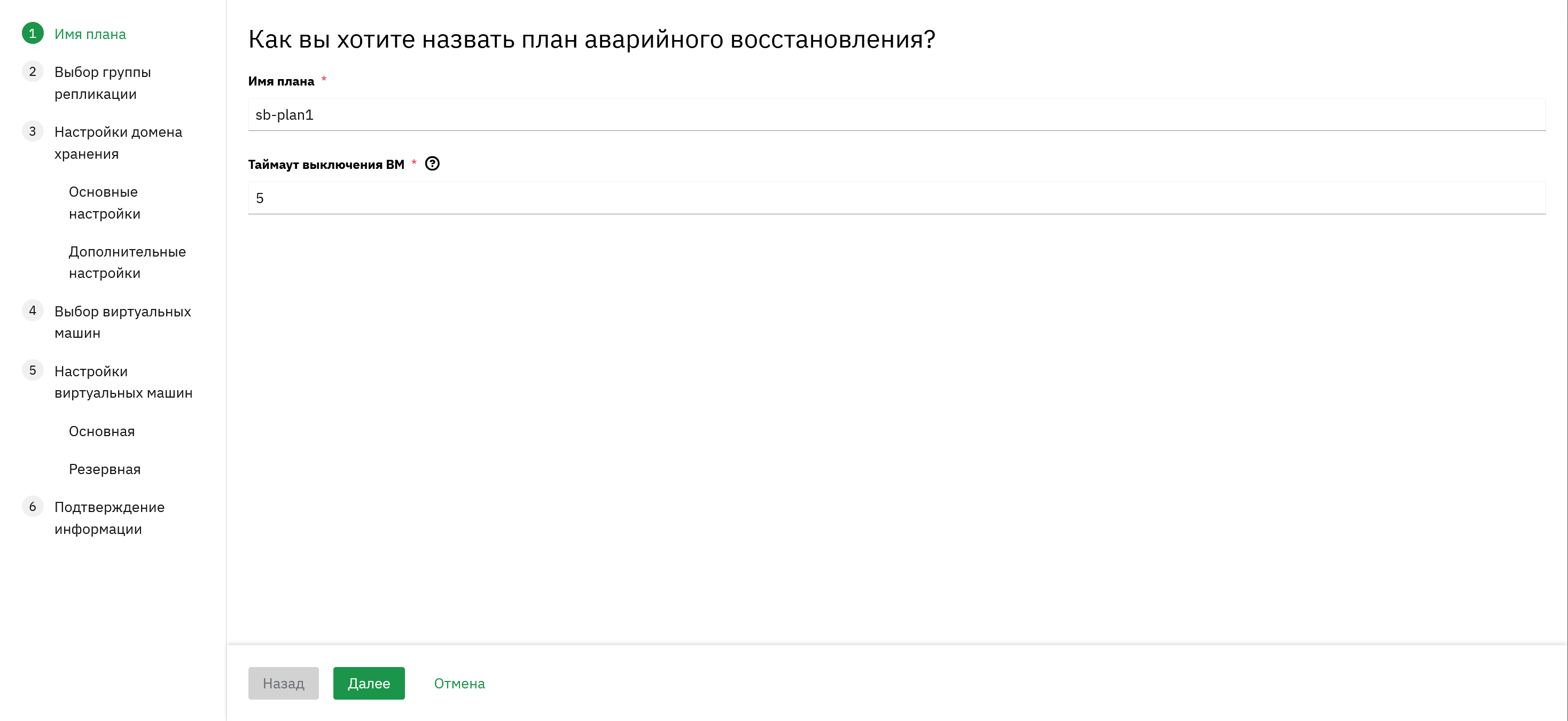Click the step 3 number circle
This screenshot has width=1568, height=721.
point(33,131)
